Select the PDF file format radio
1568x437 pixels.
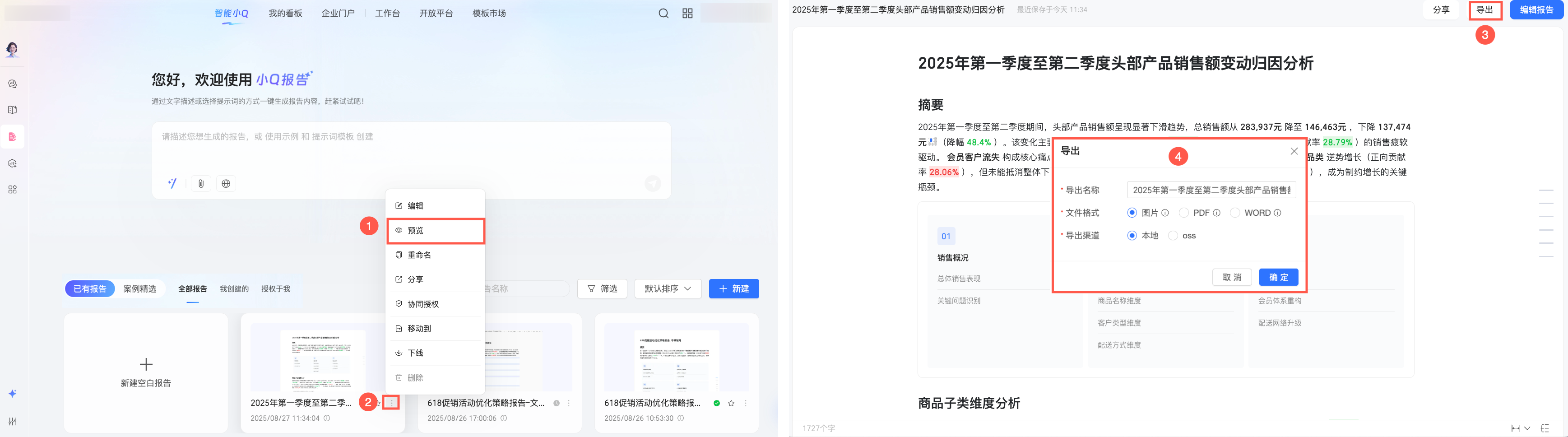tap(1184, 213)
